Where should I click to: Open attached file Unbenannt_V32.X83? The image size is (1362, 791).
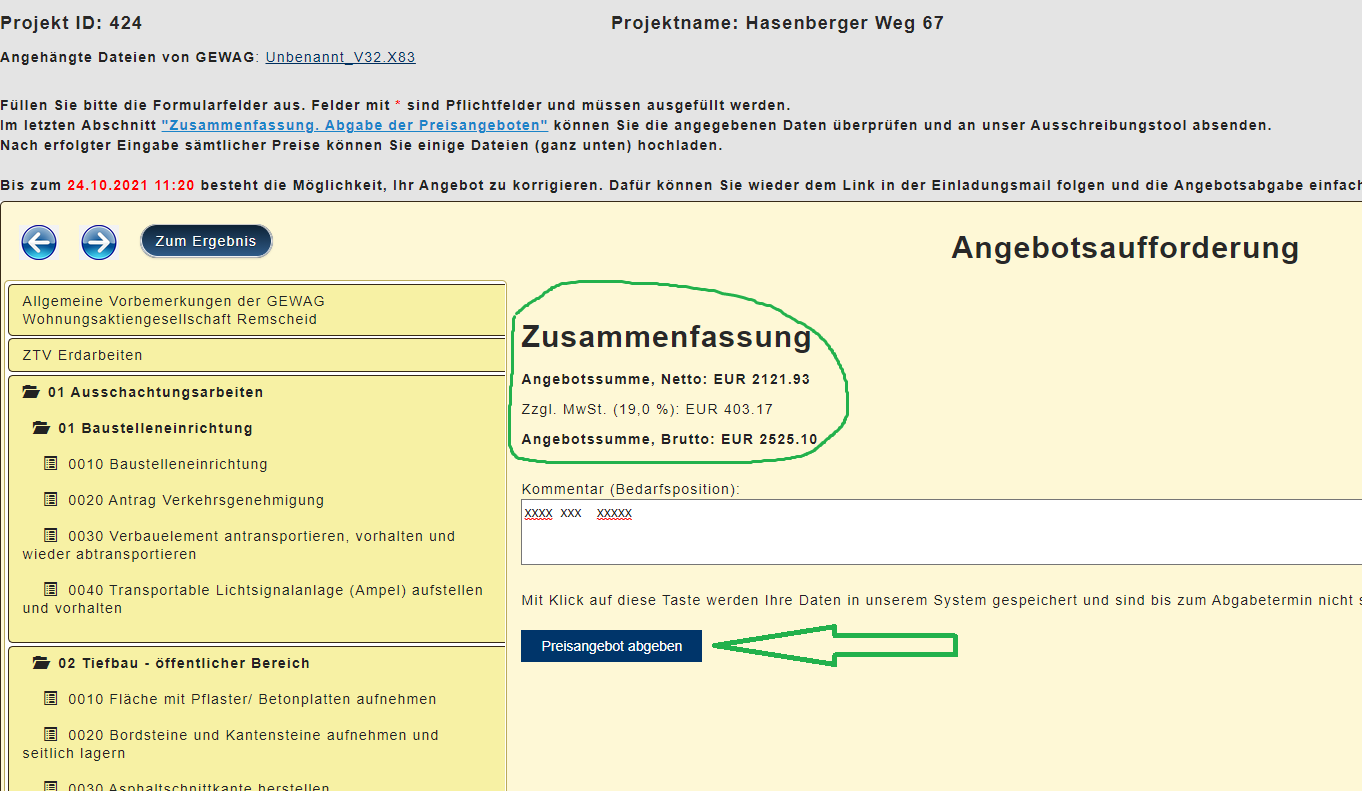click(340, 58)
